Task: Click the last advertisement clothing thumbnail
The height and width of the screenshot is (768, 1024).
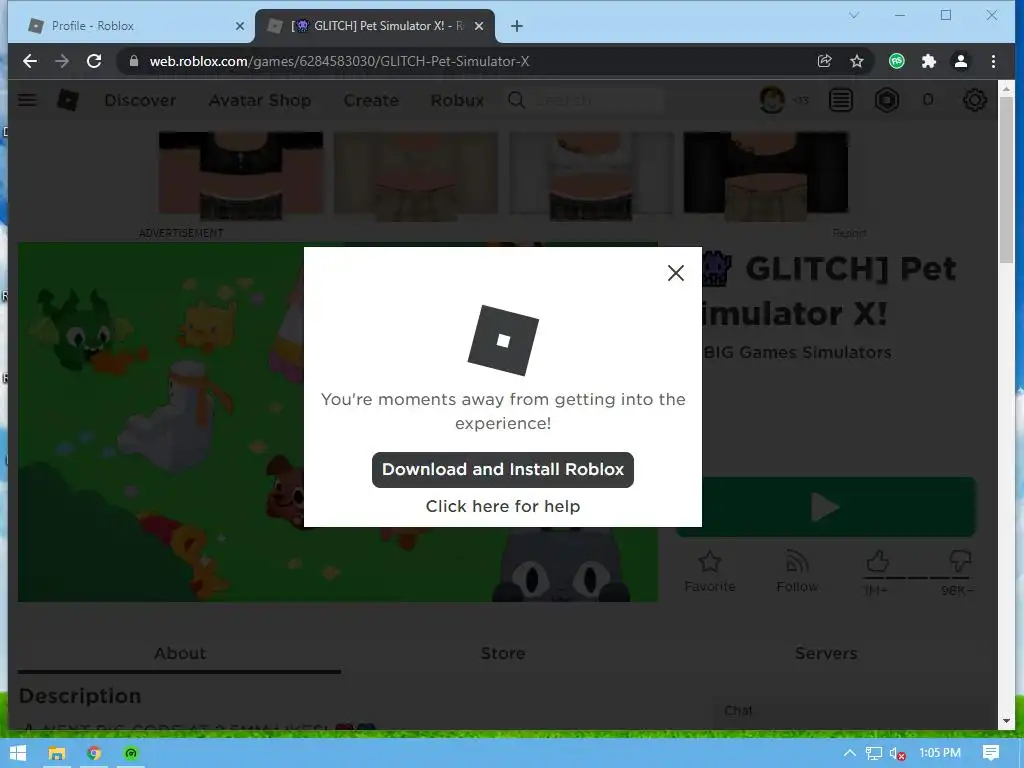Action: coord(766,174)
